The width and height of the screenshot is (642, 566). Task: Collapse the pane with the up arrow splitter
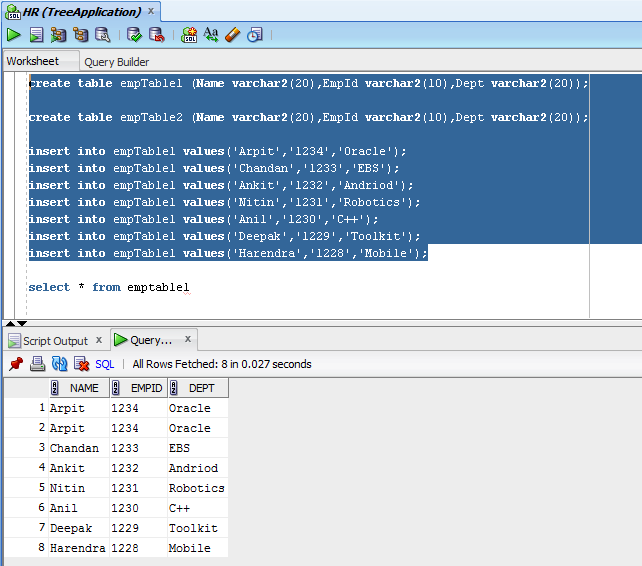(10, 324)
